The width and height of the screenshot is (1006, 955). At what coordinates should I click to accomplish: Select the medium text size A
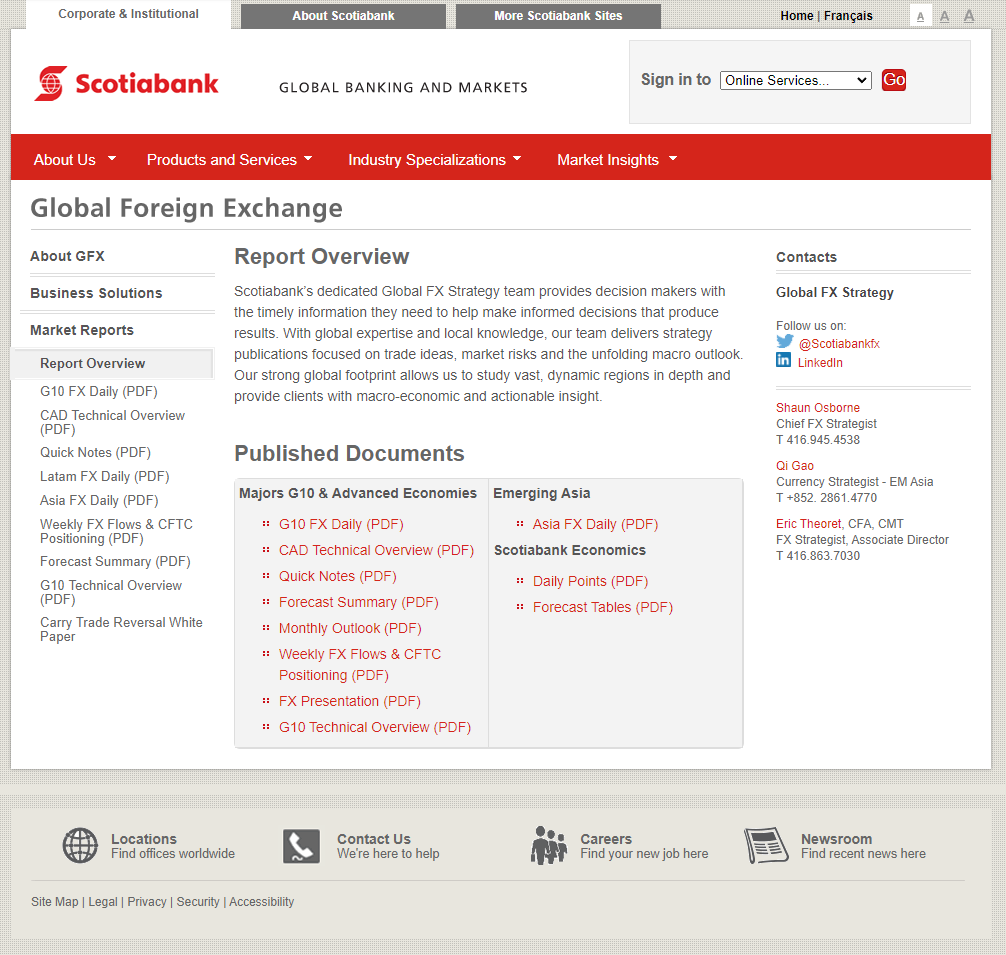(944, 16)
